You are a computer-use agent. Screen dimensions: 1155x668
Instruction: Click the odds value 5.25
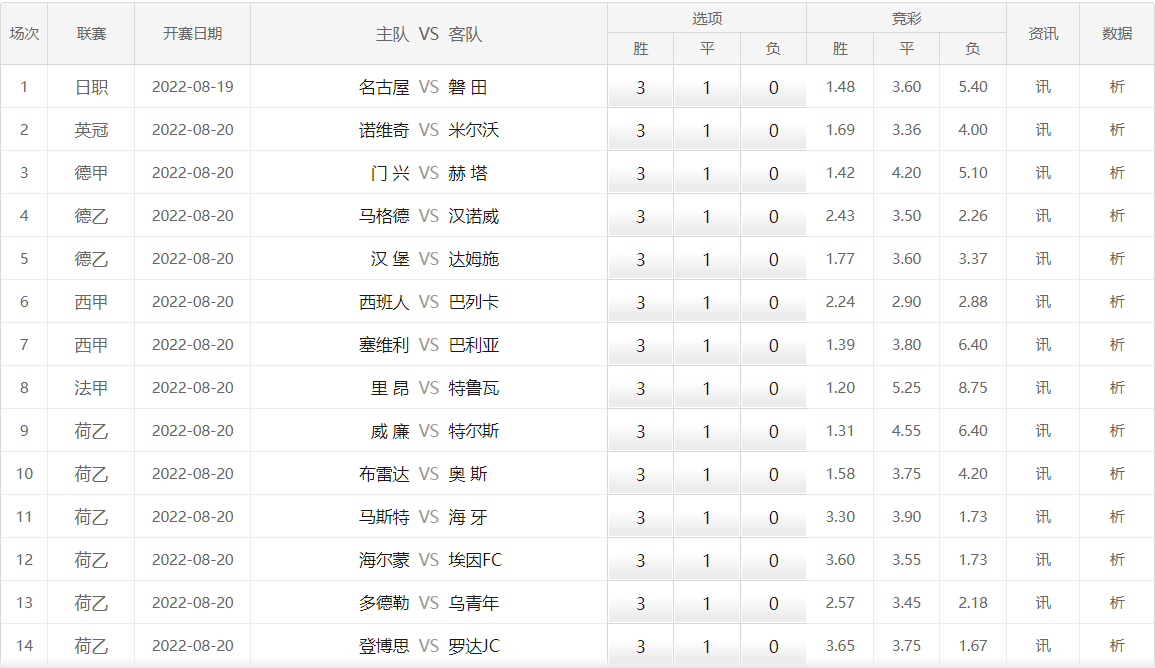point(906,387)
